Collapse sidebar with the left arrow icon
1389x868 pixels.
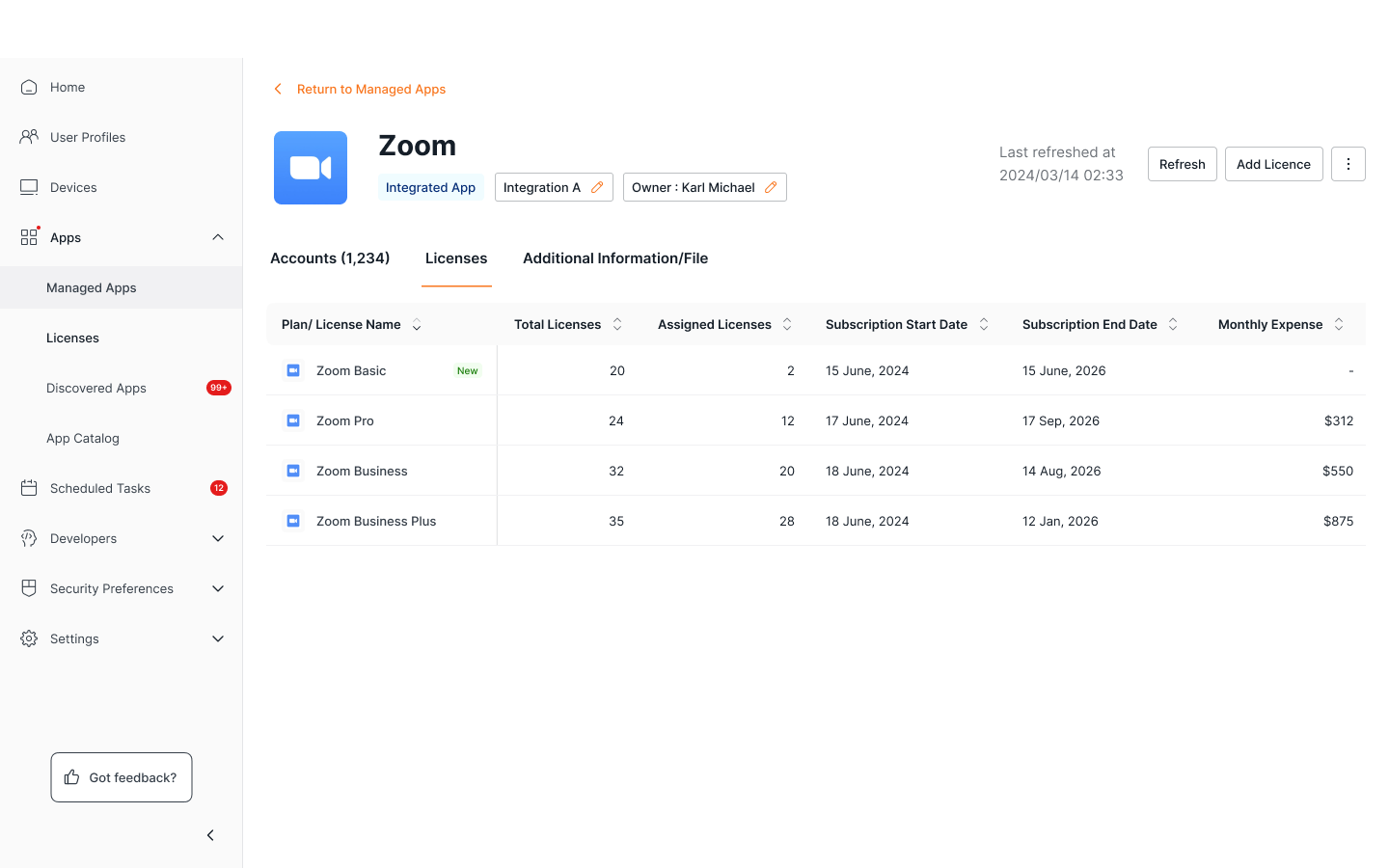click(x=210, y=835)
